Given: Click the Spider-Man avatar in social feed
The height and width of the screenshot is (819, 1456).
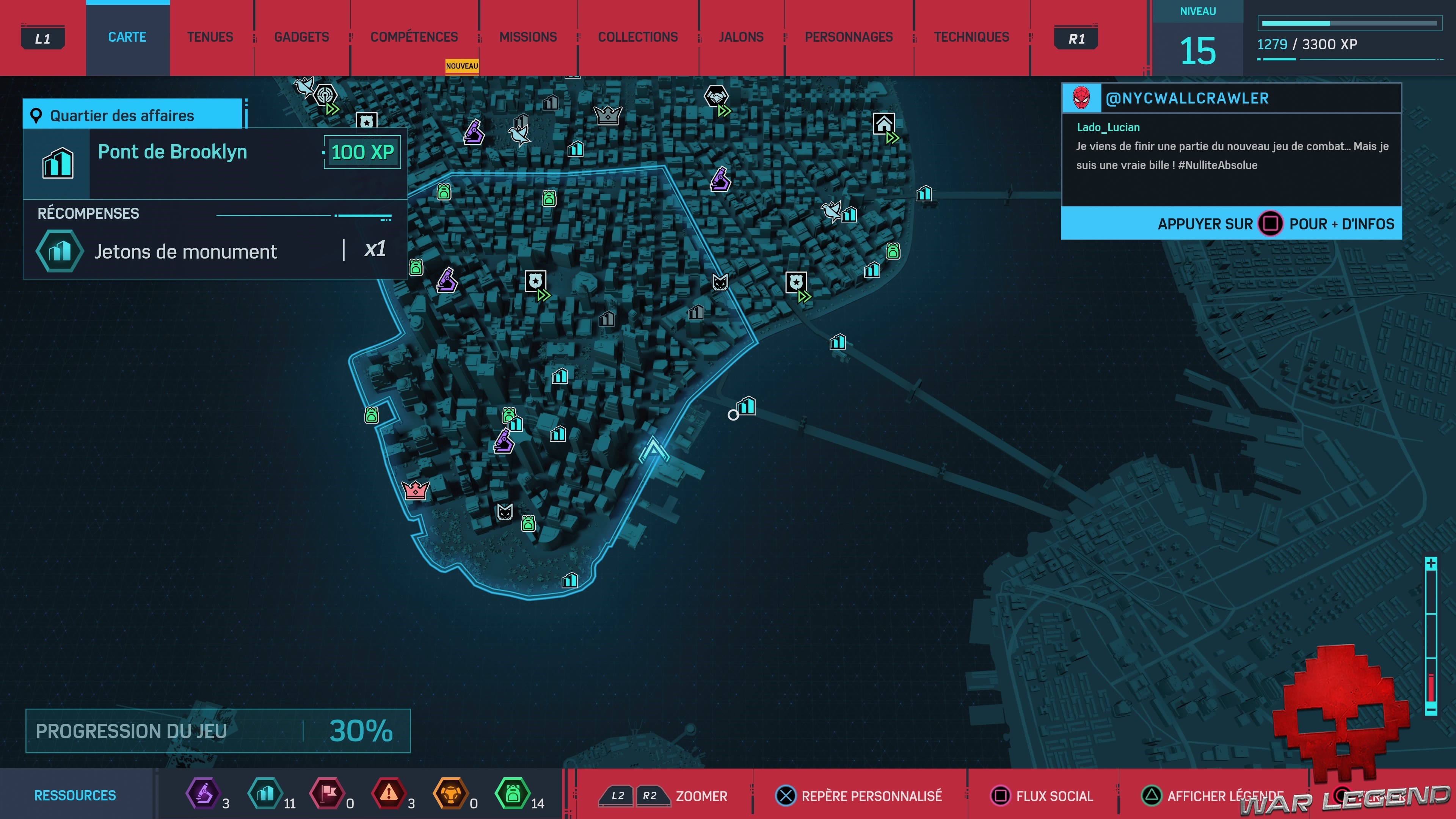Looking at the screenshot, I should click(x=1081, y=98).
